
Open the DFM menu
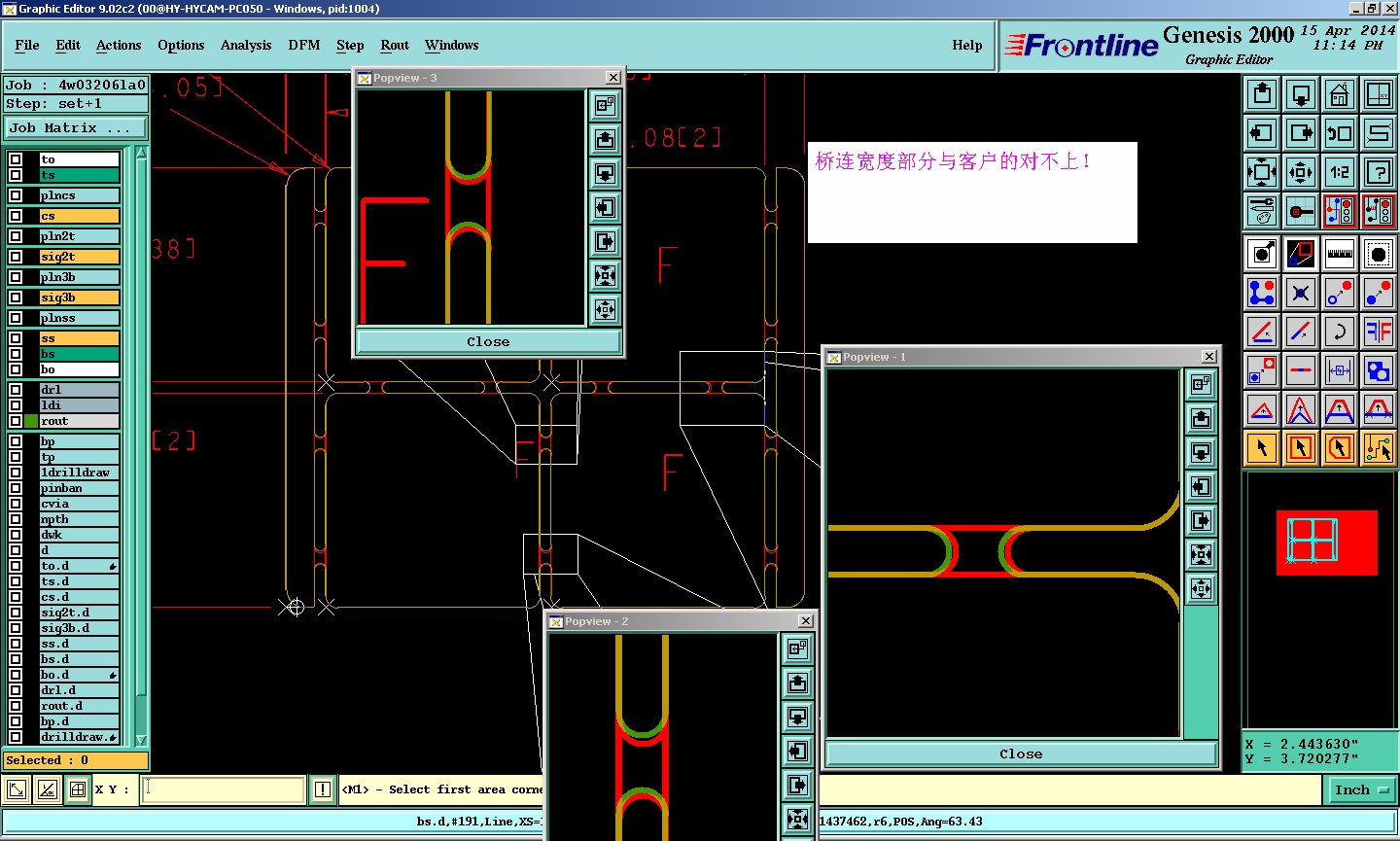(x=304, y=45)
